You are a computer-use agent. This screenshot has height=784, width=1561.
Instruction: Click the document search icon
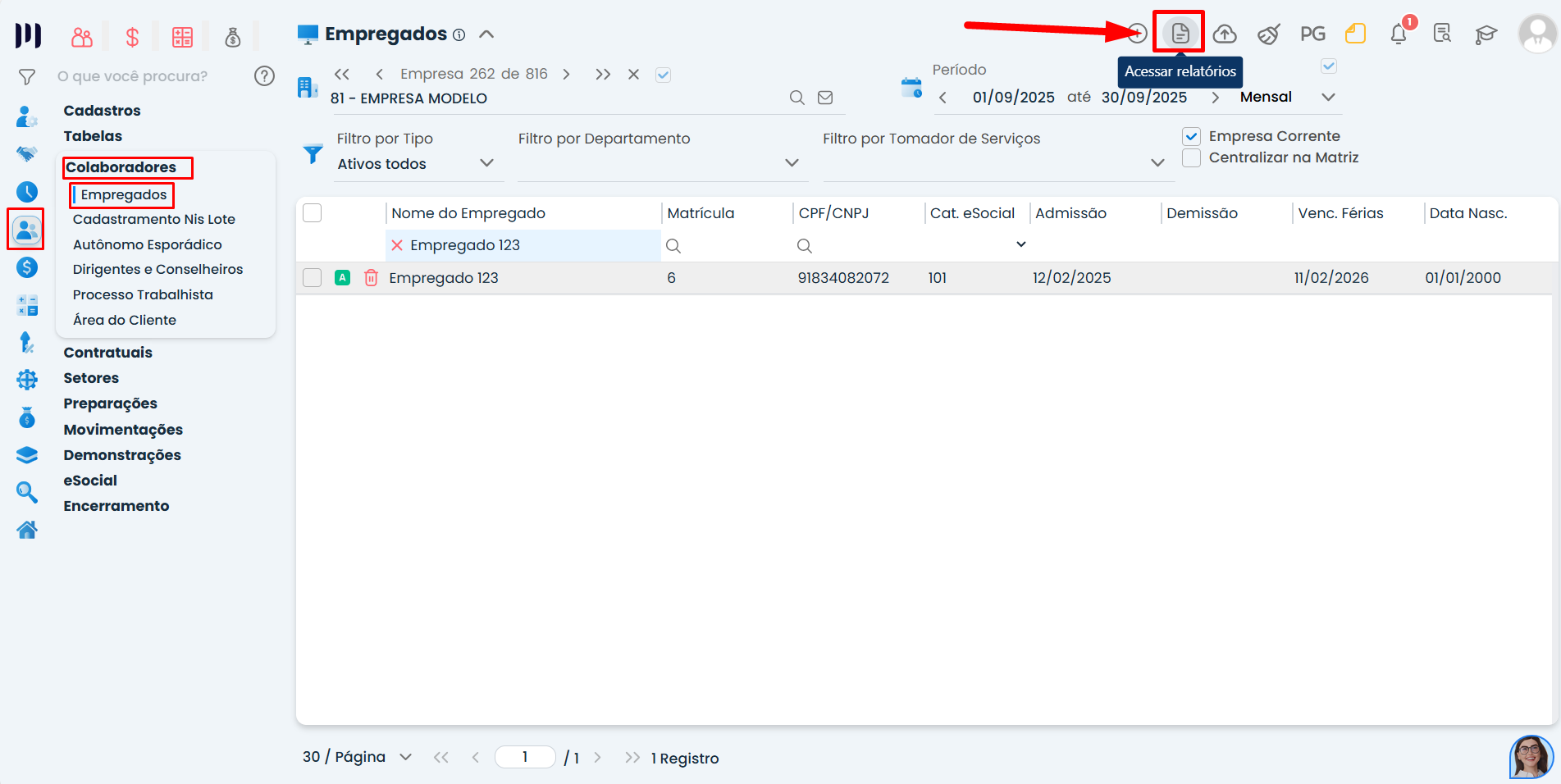(x=1442, y=34)
